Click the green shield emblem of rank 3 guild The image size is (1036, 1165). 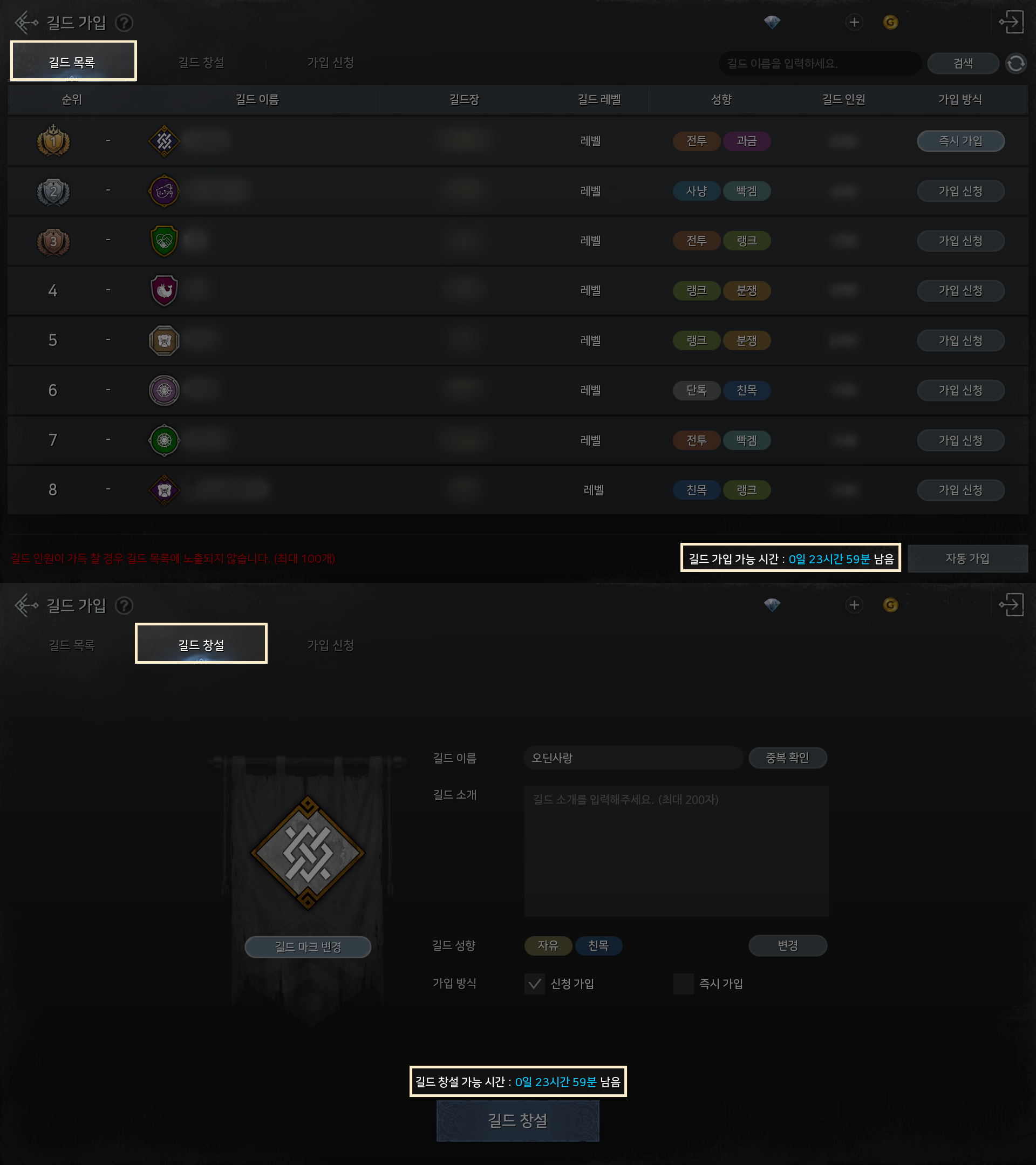click(x=164, y=241)
